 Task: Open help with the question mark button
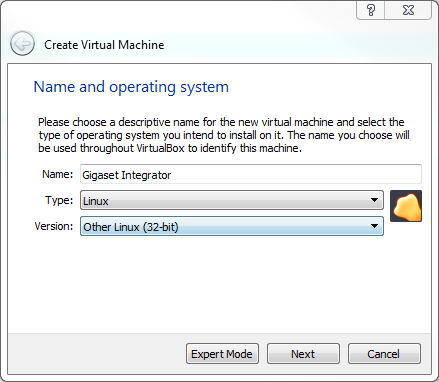tap(371, 10)
